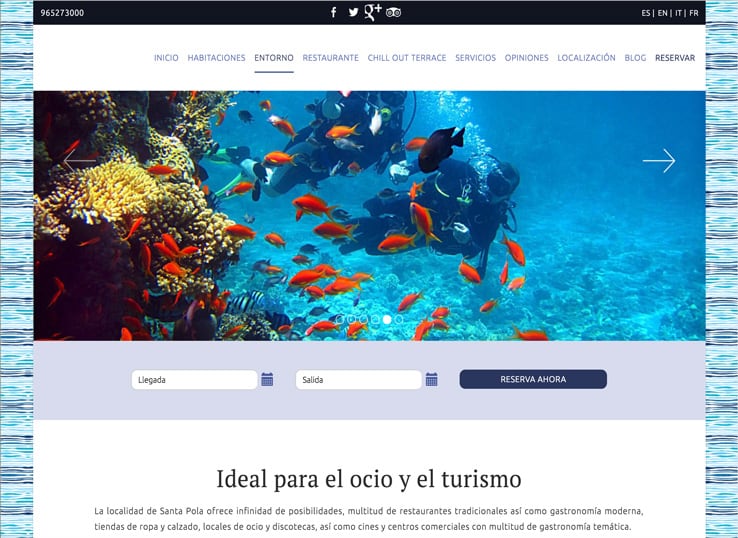Open the hotel's Facebook page icon
This screenshot has width=738, height=538.
[x=334, y=12]
